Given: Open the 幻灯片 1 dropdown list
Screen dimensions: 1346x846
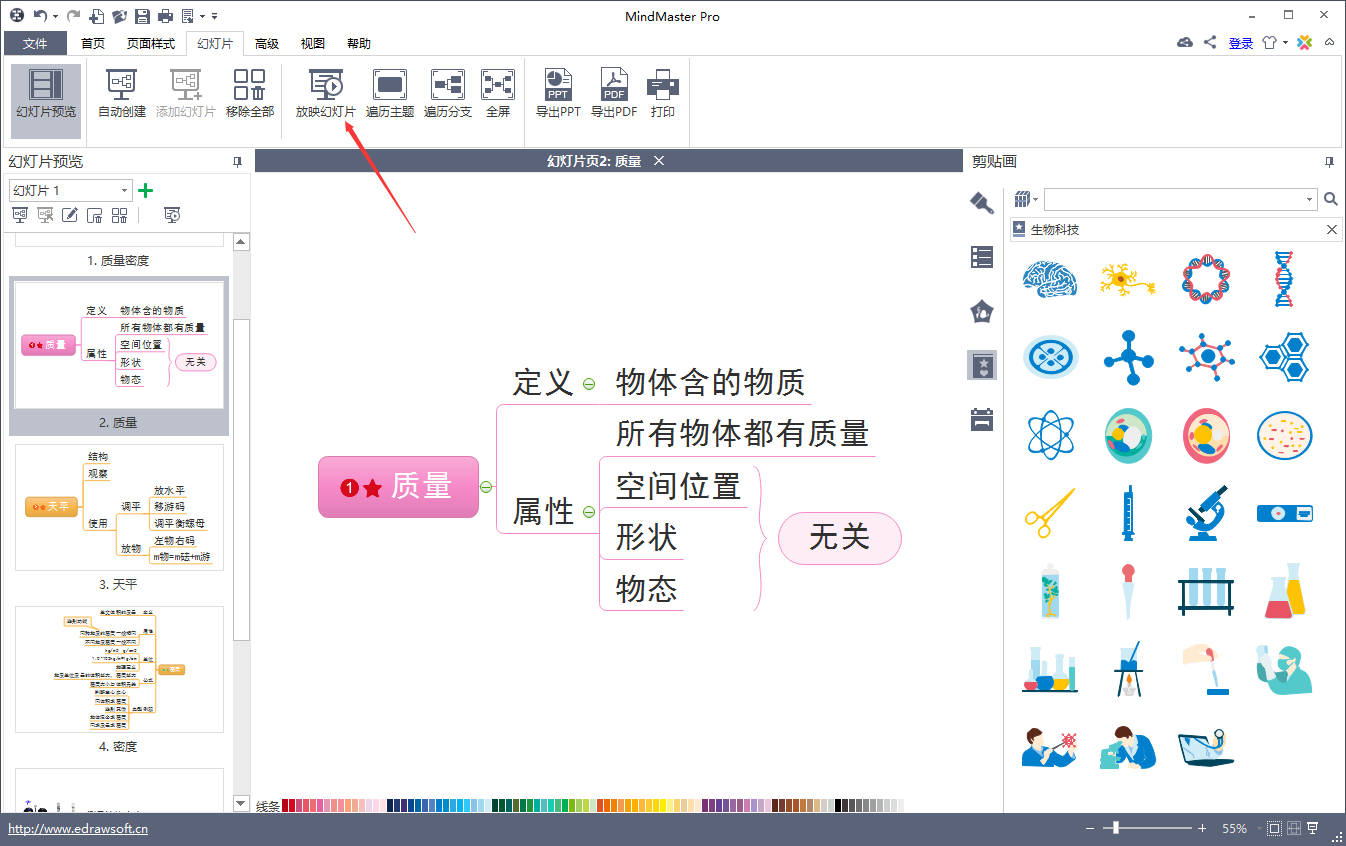Looking at the screenshot, I should click(125, 190).
